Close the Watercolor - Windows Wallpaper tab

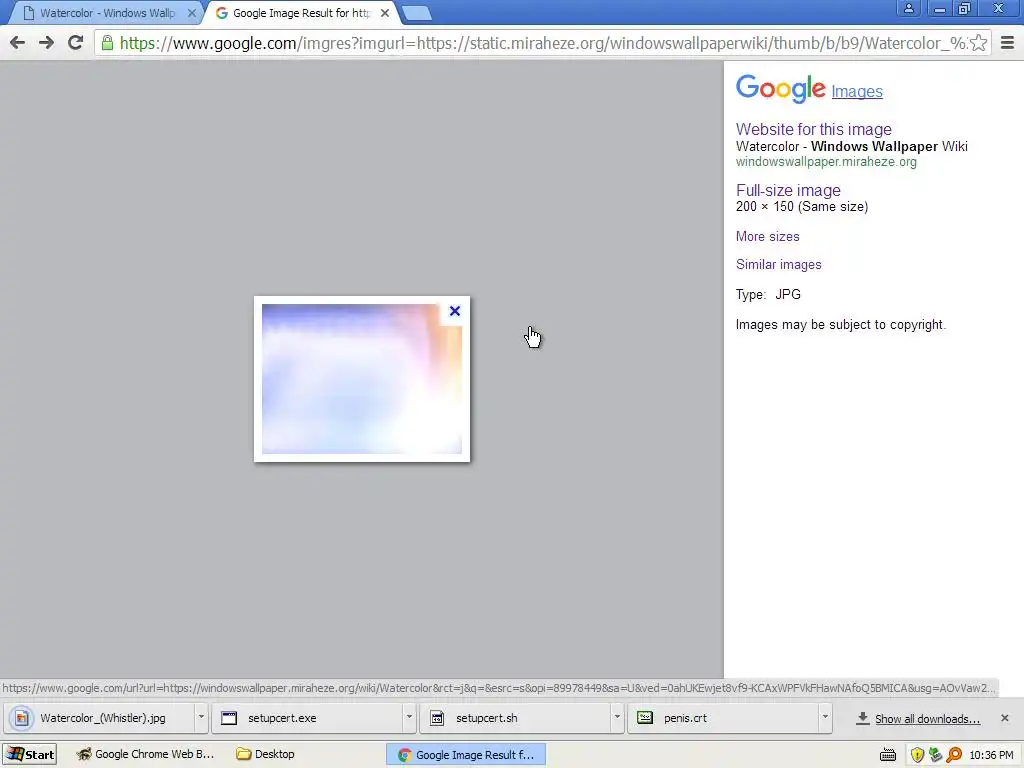pyautogui.click(x=191, y=13)
